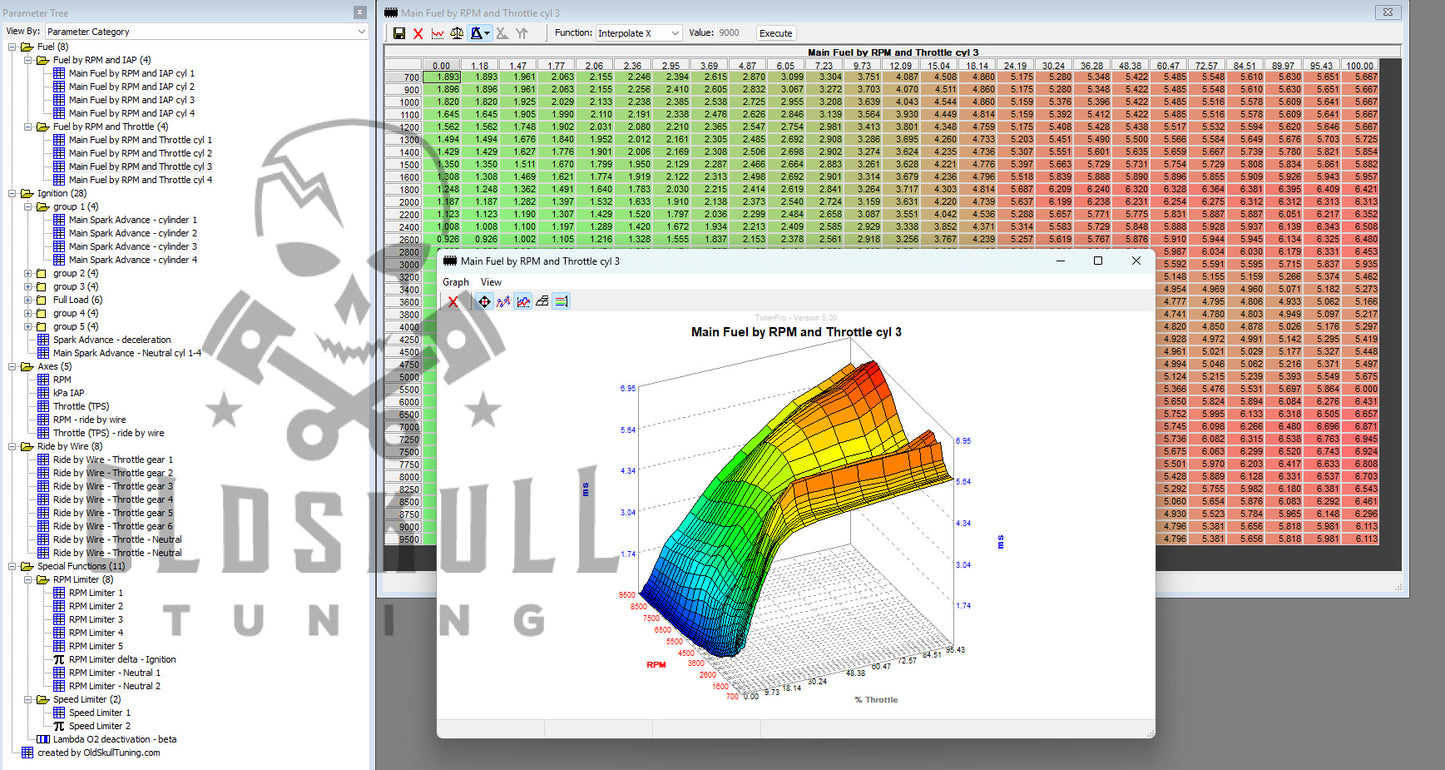
Task: Open the Graph menu
Action: [456, 282]
